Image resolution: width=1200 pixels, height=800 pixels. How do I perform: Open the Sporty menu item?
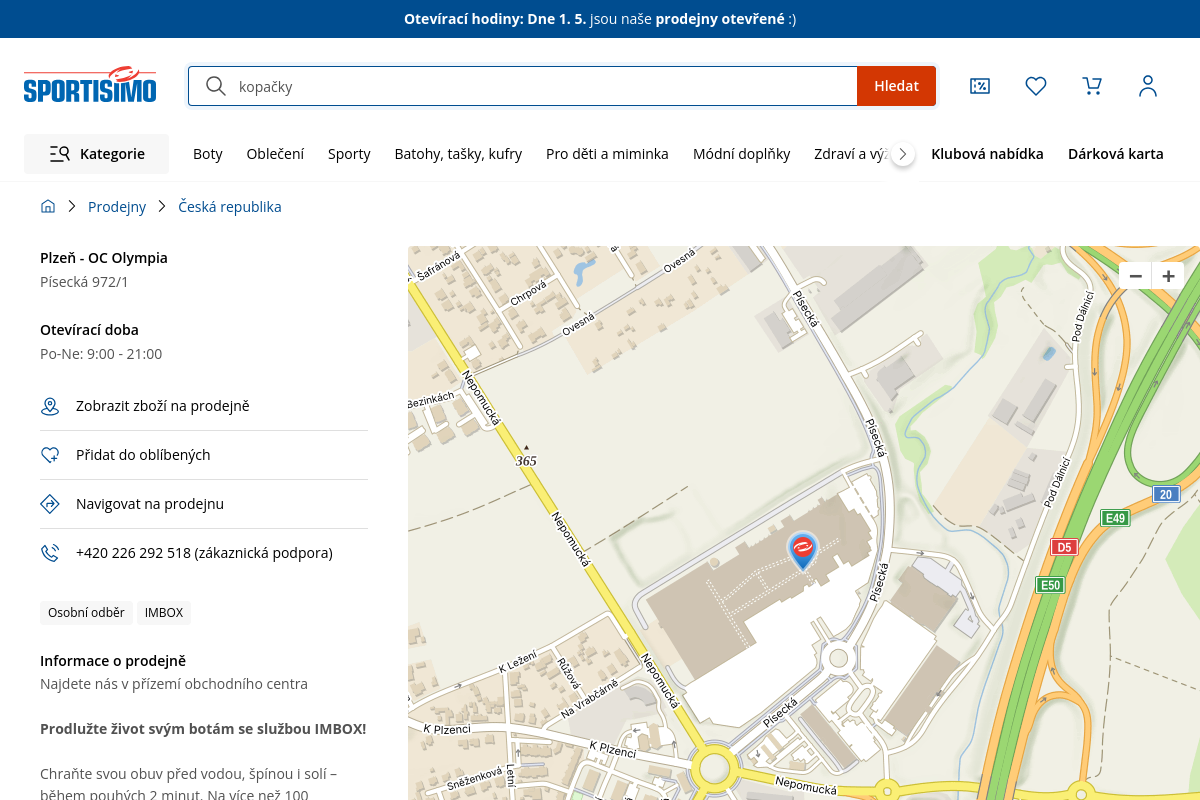click(x=349, y=154)
